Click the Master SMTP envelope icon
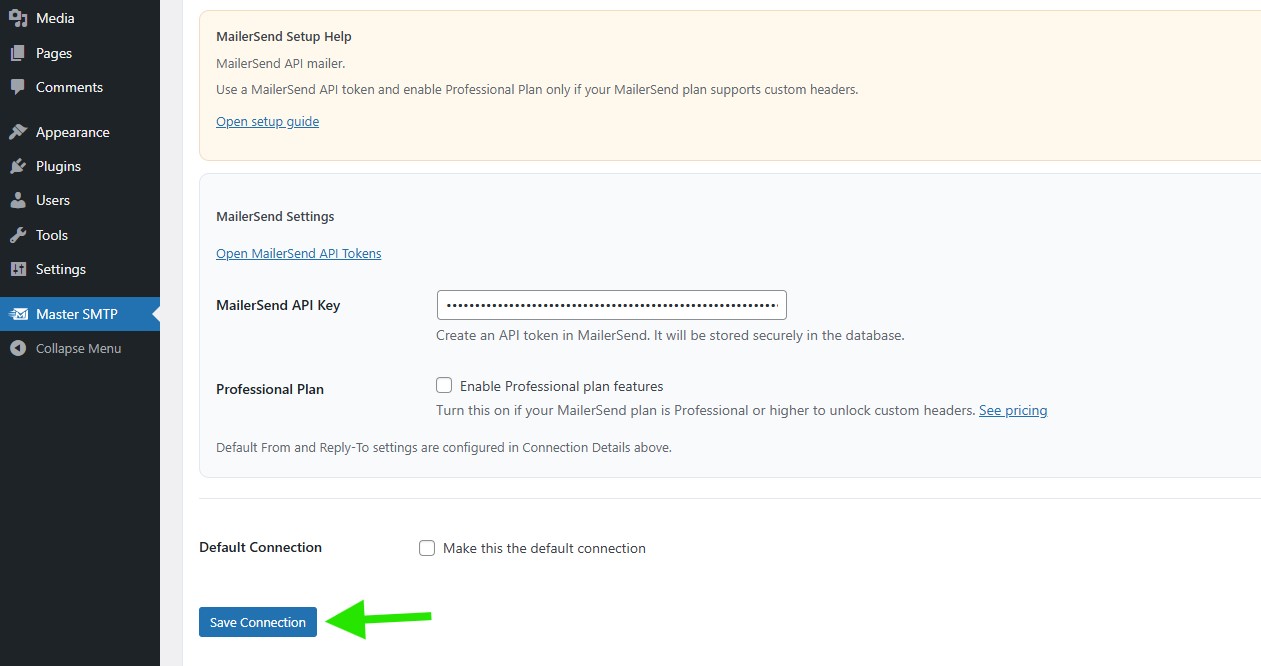The image size is (1261, 666). tap(18, 314)
